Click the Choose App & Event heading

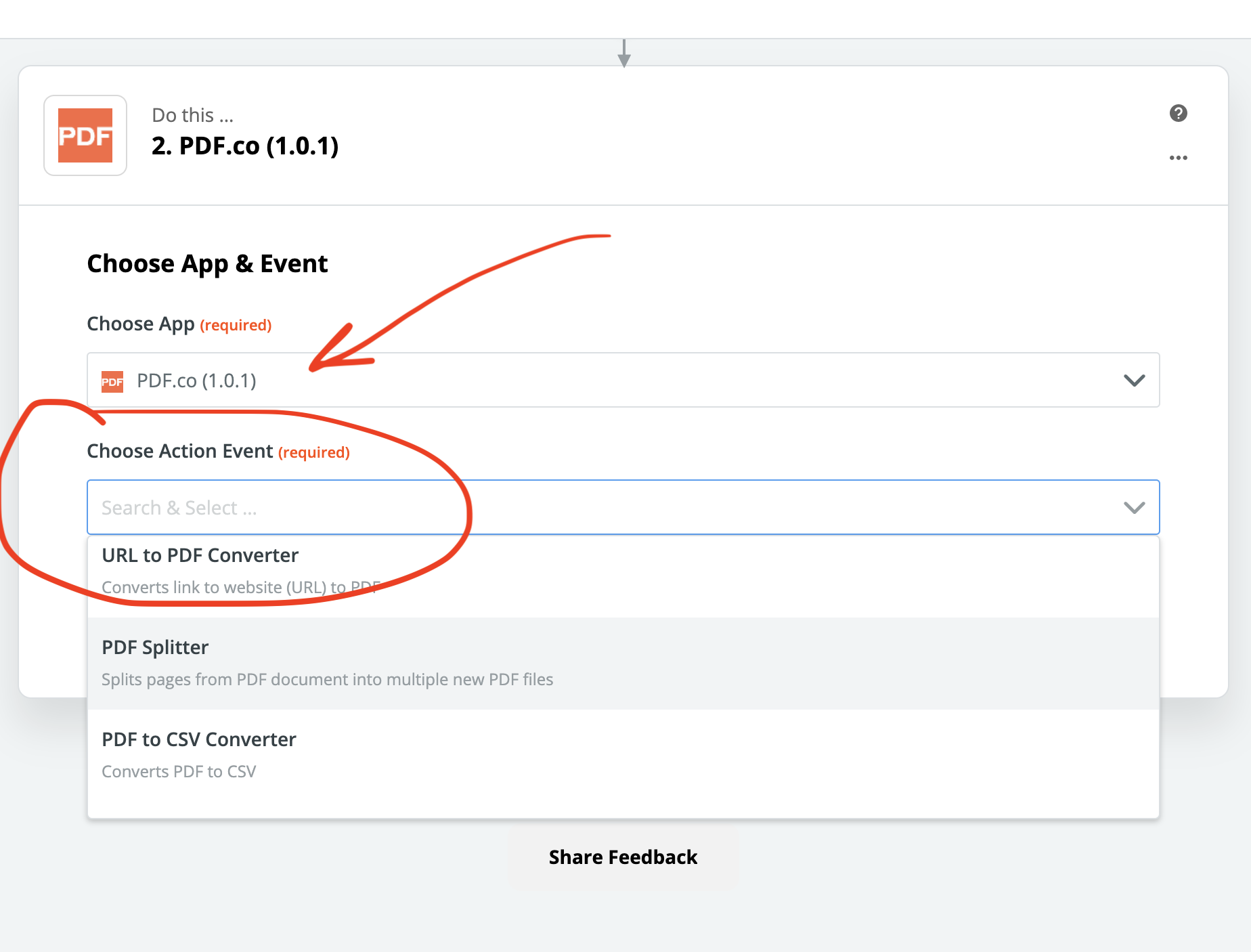click(x=207, y=263)
